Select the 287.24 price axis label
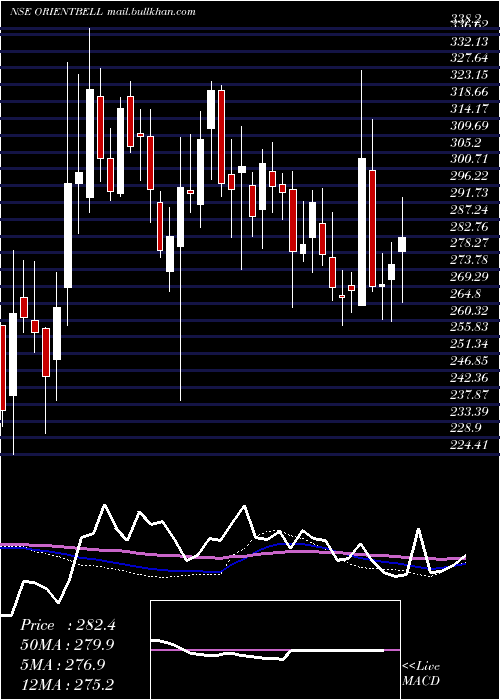Image resolution: width=500 pixels, height=700 pixels. click(x=468, y=209)
